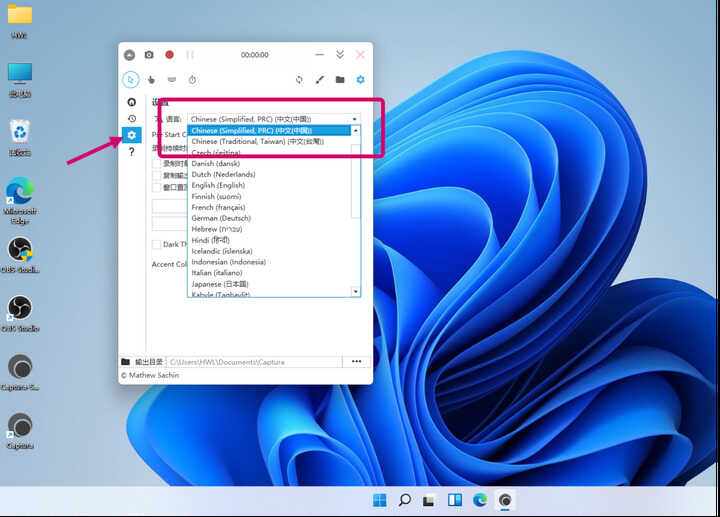Click the language list scrollbar thumb
The height and width of the screenshot is (517, 720).
click(355, 181)
